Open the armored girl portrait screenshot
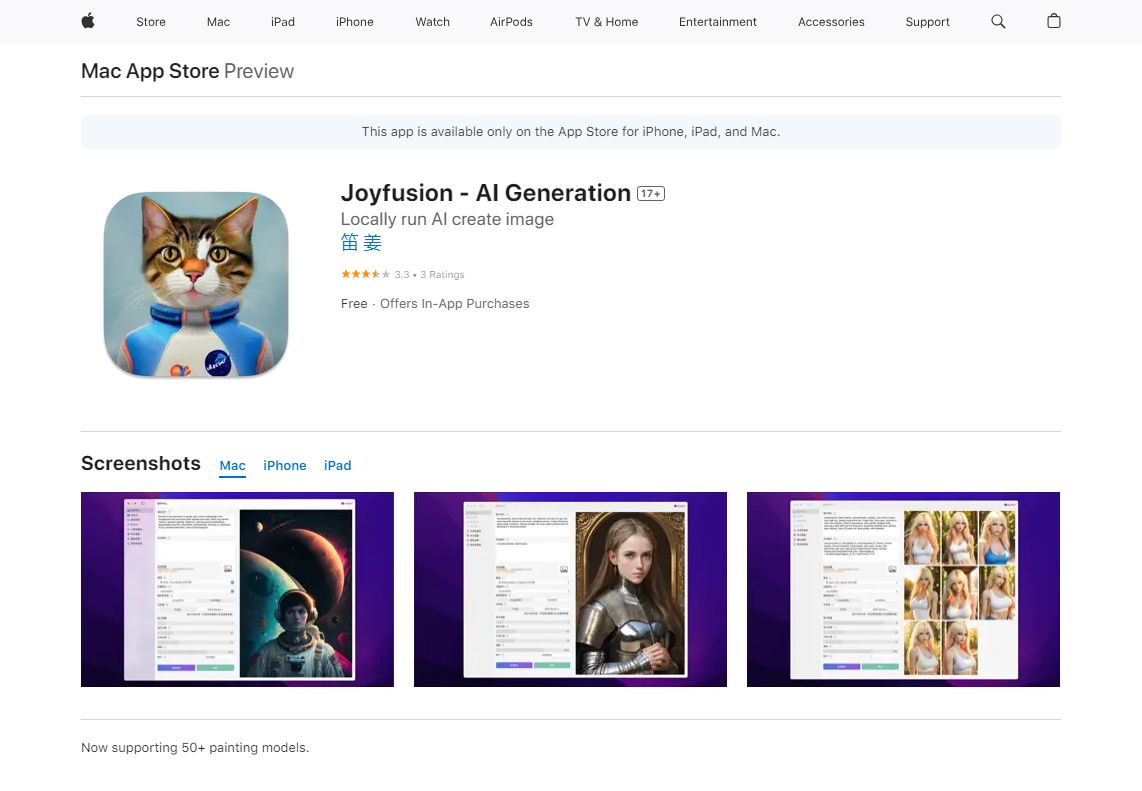1142x791 pixels. point(570,589)
